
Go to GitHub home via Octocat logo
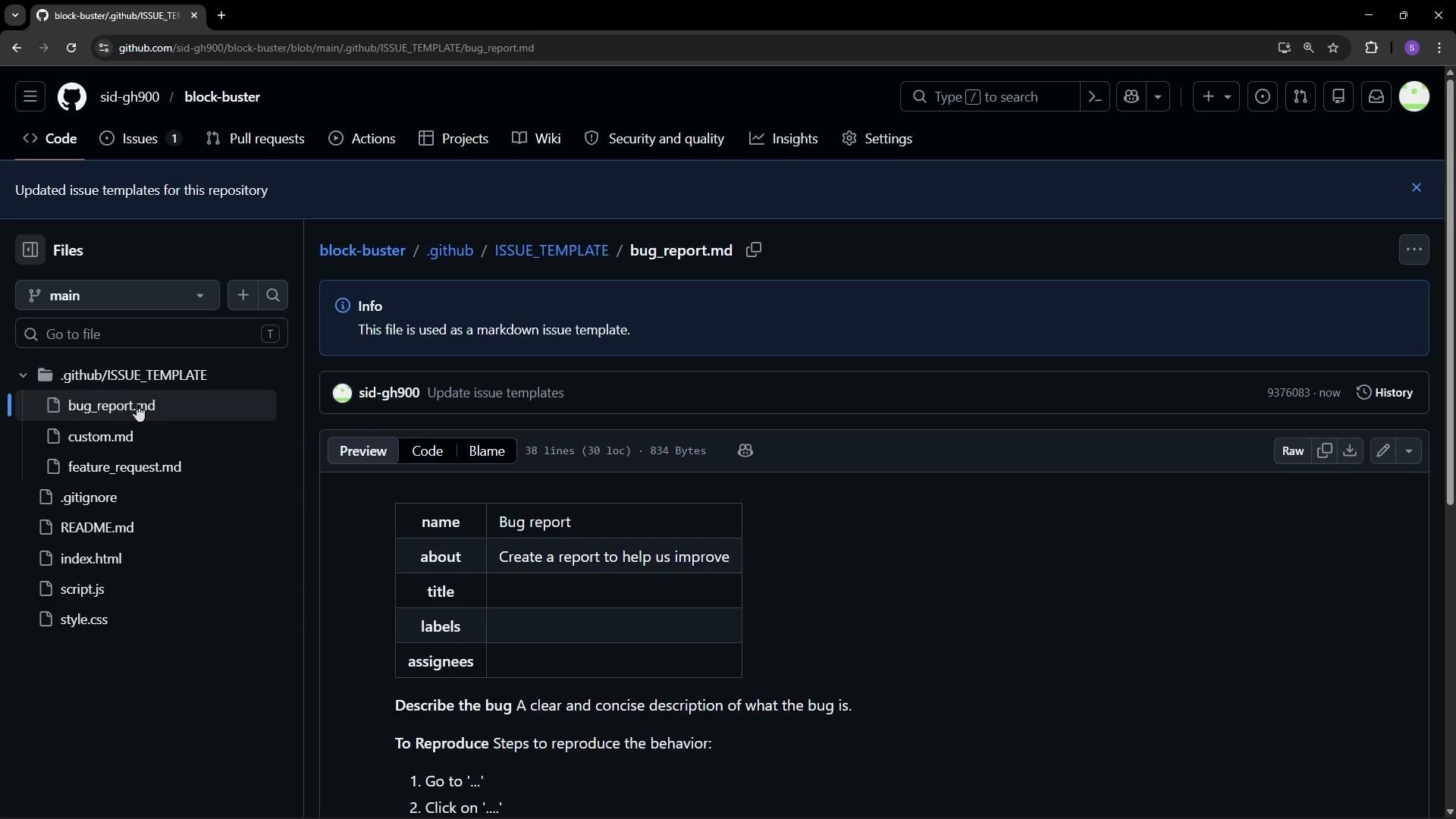click(72, 97)
